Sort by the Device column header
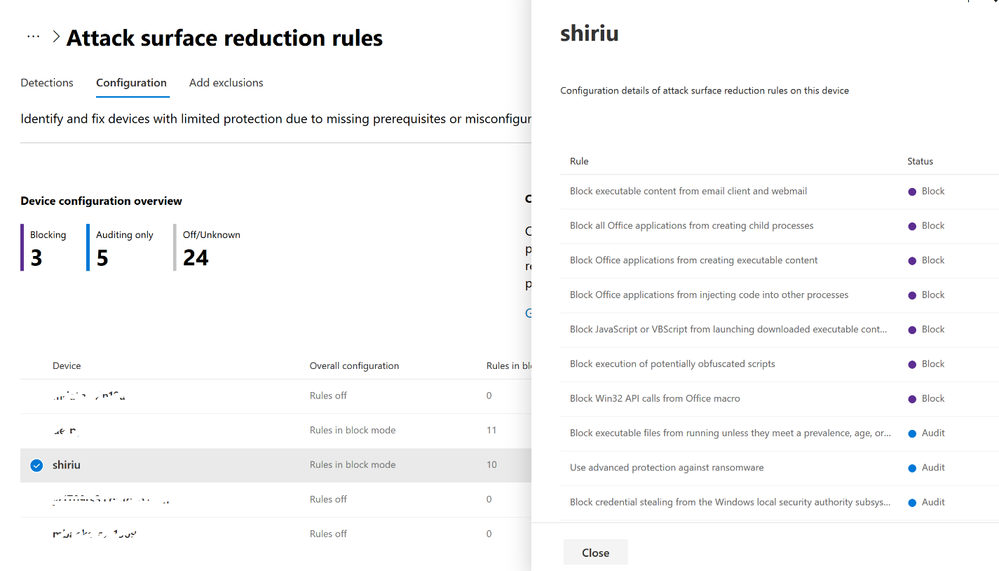The width and height of the screenshot is (999, 571). tap(66, 366)
